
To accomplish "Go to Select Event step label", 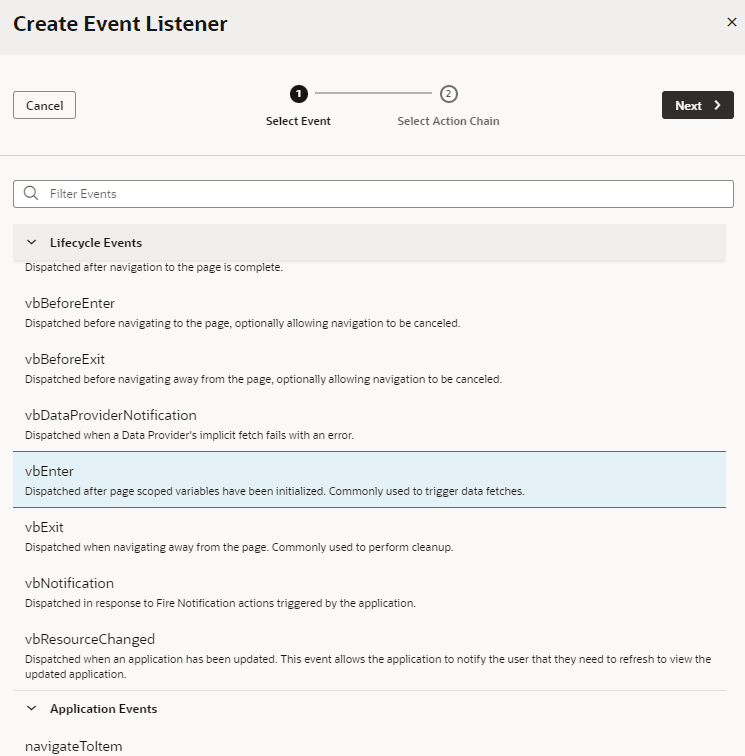I will [x=298, y=121].
